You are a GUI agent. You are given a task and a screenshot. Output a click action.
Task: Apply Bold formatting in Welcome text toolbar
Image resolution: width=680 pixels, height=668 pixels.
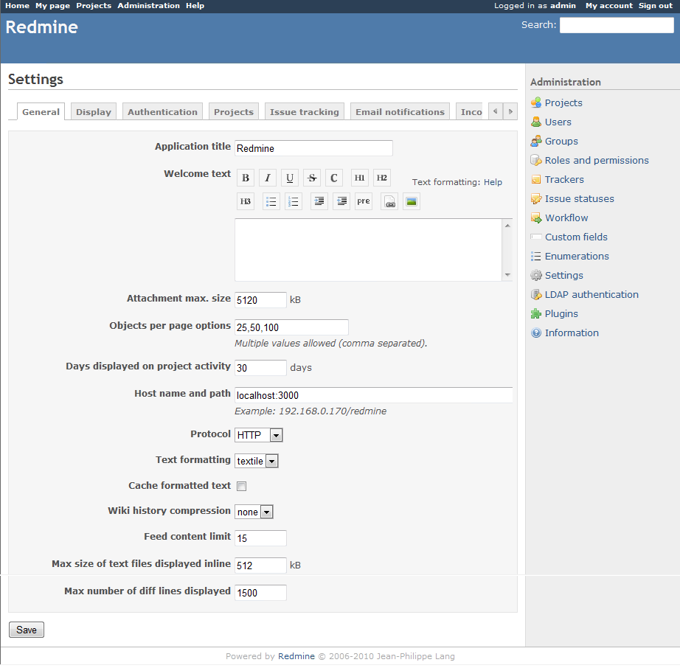245,178
